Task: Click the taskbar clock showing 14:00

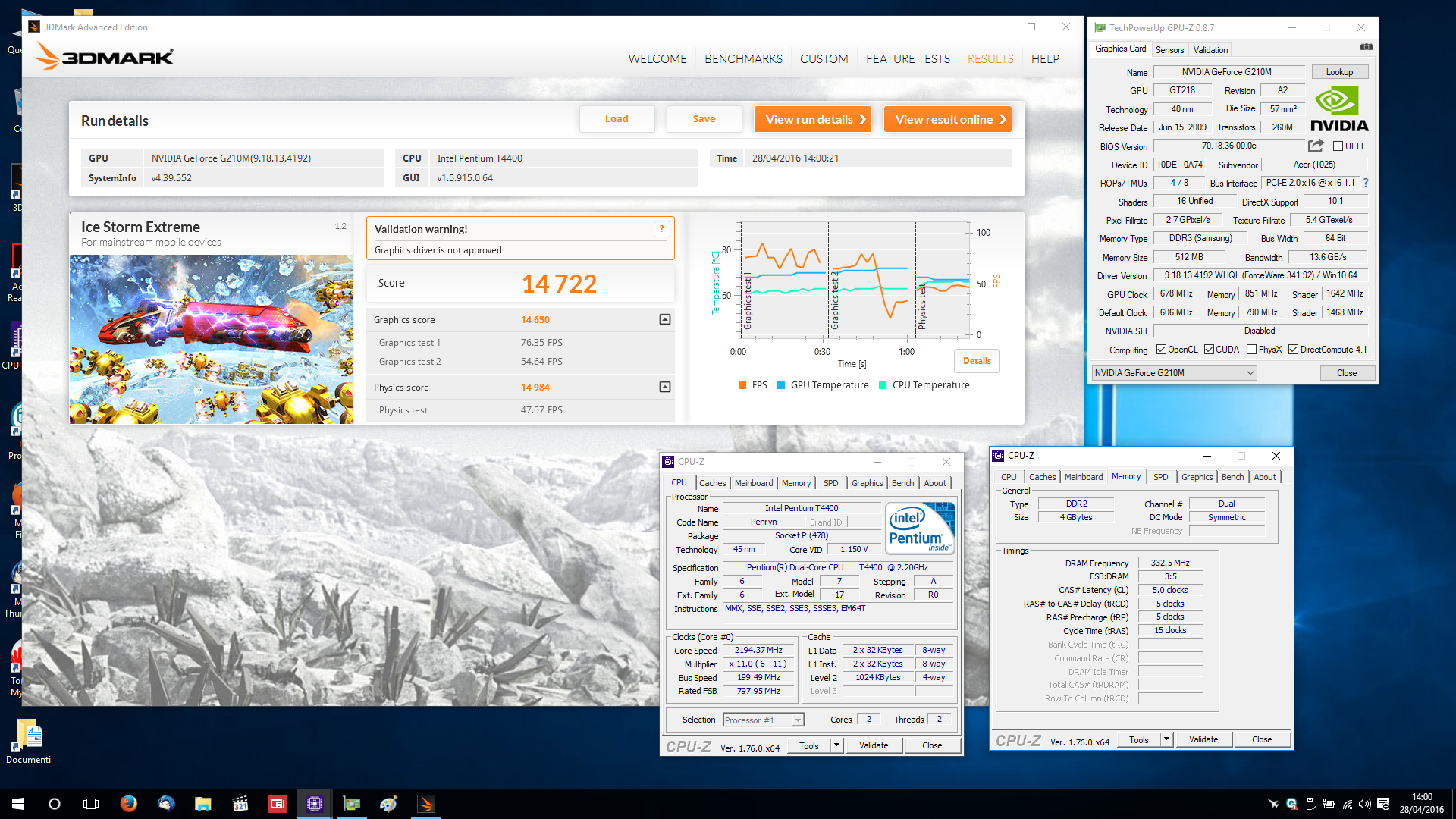Action: pyautogui.click(x=1422, y=804)
